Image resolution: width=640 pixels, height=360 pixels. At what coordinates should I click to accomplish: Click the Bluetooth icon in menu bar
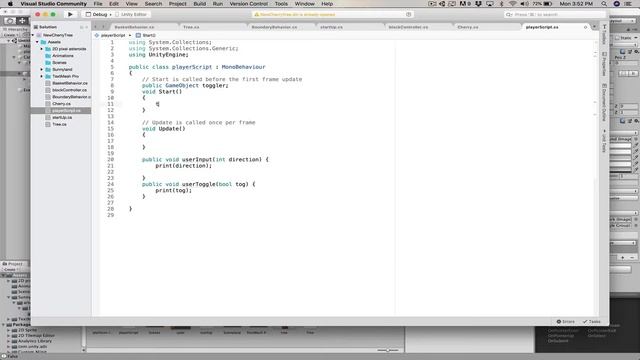point(502,4)
